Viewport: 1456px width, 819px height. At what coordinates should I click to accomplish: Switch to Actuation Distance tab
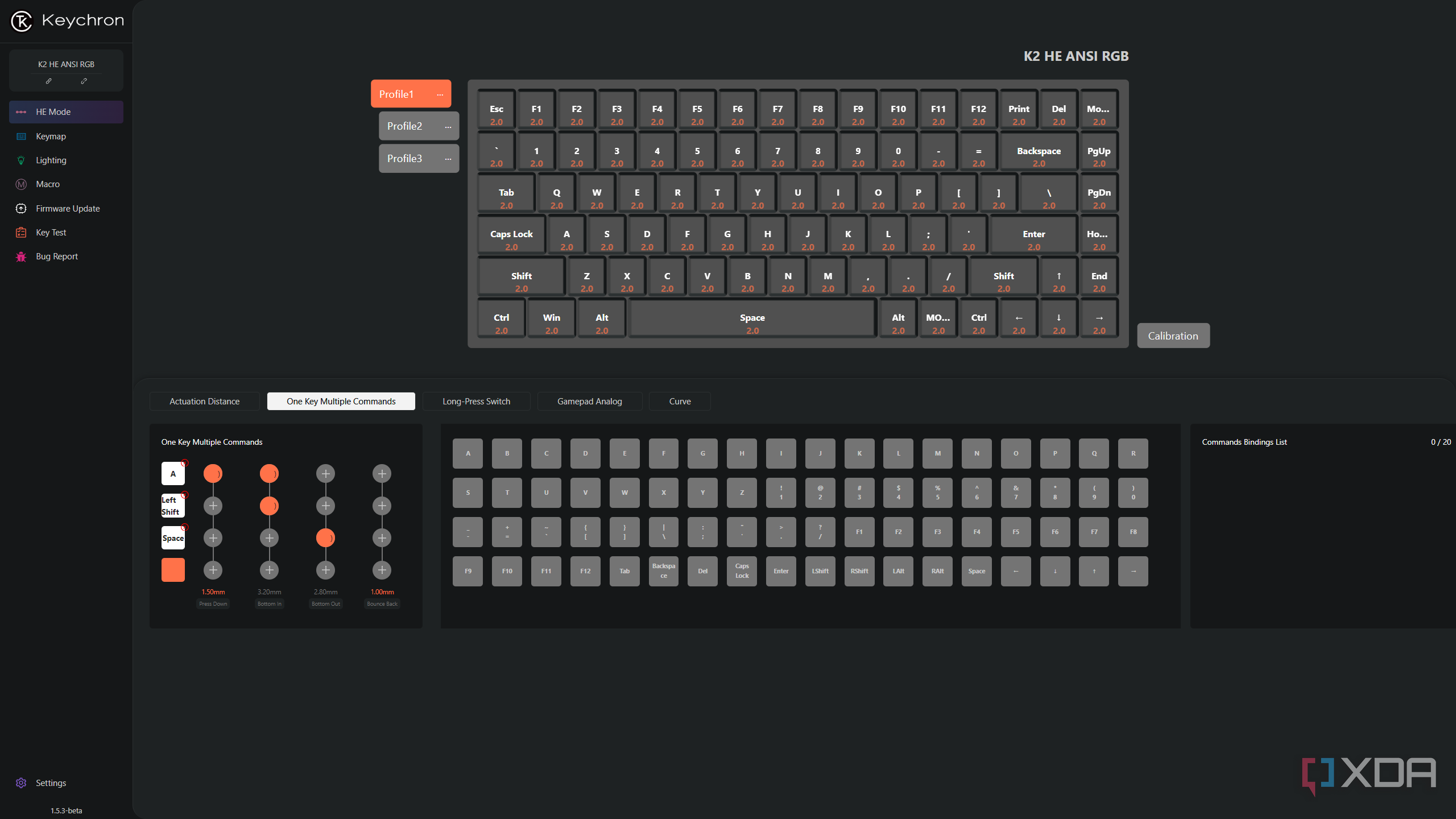point(204,402)
